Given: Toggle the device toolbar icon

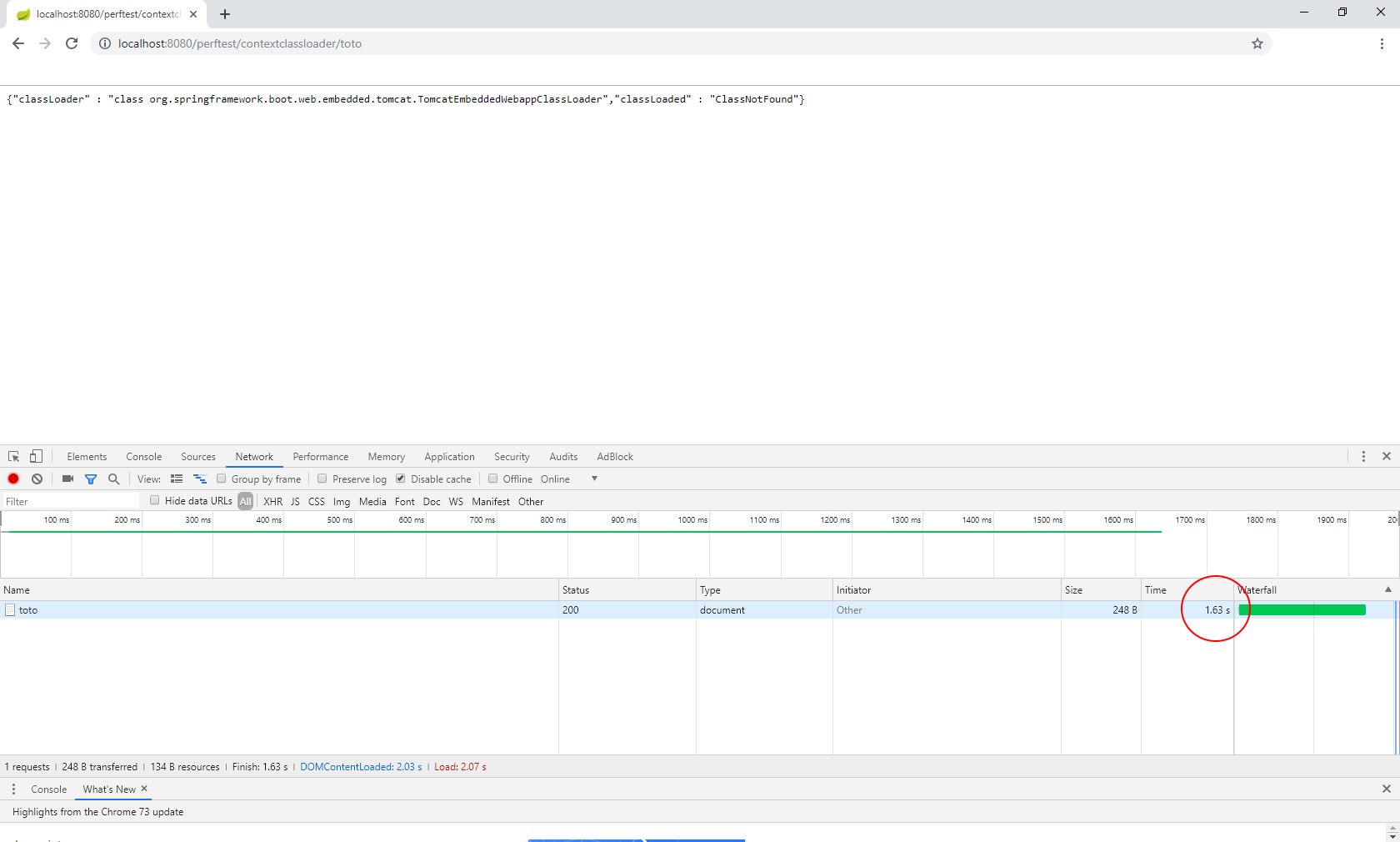Looking at the screenshot, I should (x=35, y=456).
